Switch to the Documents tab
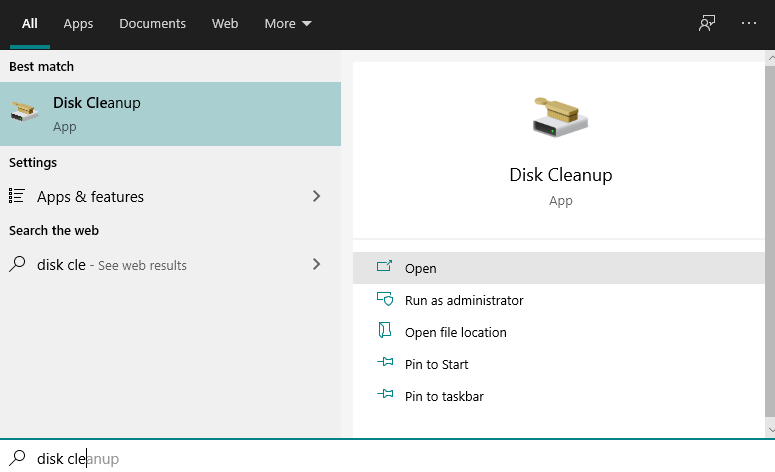 pyautogui.click(x=152, y=24)
